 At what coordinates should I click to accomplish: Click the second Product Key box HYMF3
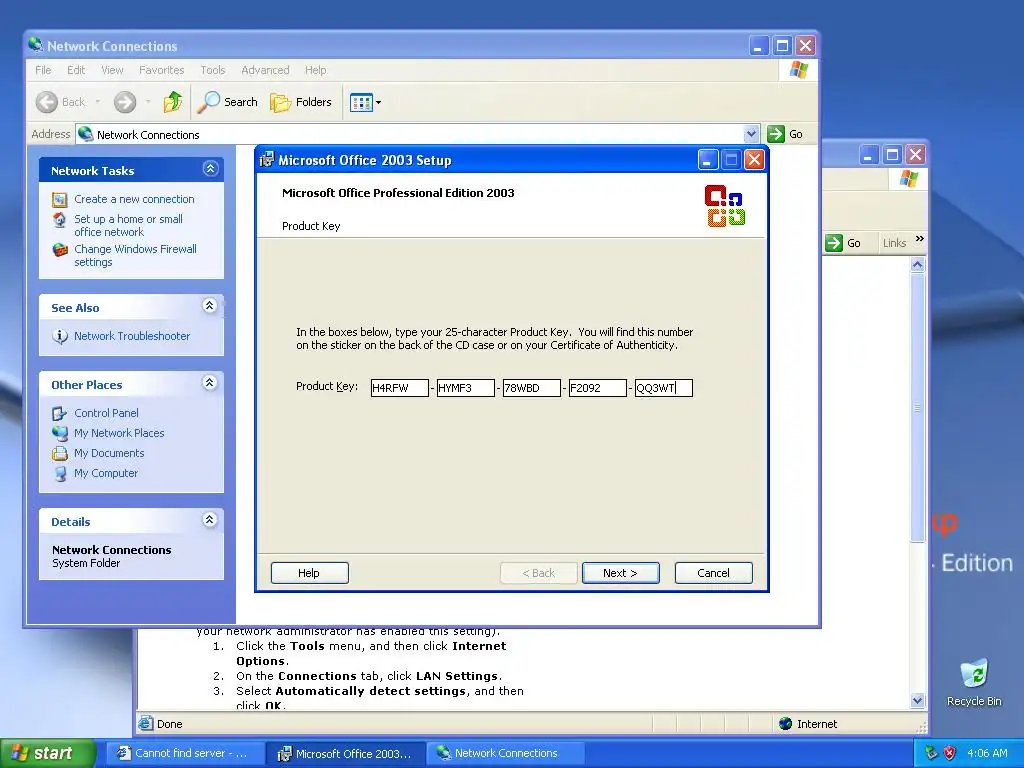pos(466,388)
